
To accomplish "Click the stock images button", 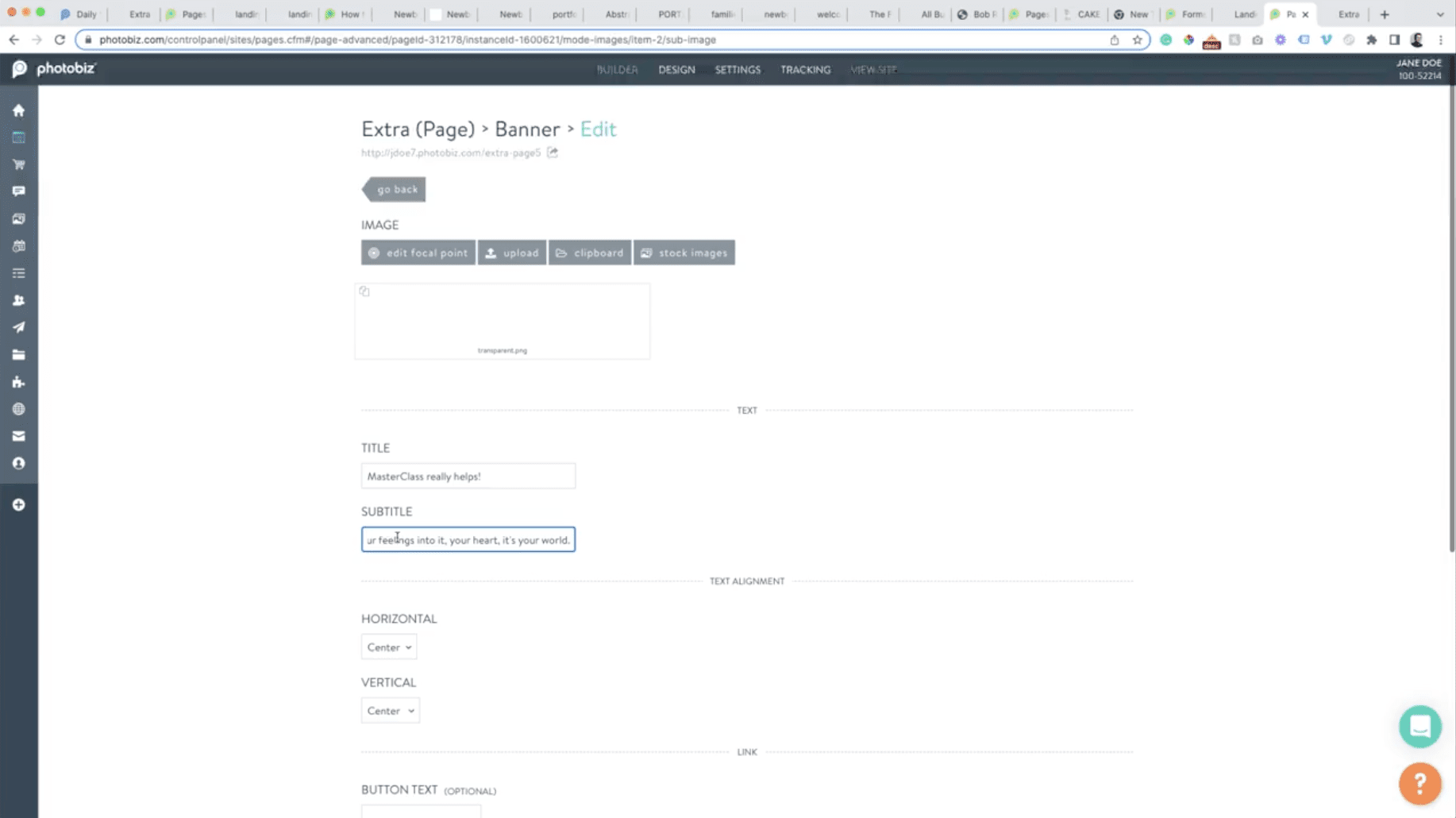I will [684, 253].
